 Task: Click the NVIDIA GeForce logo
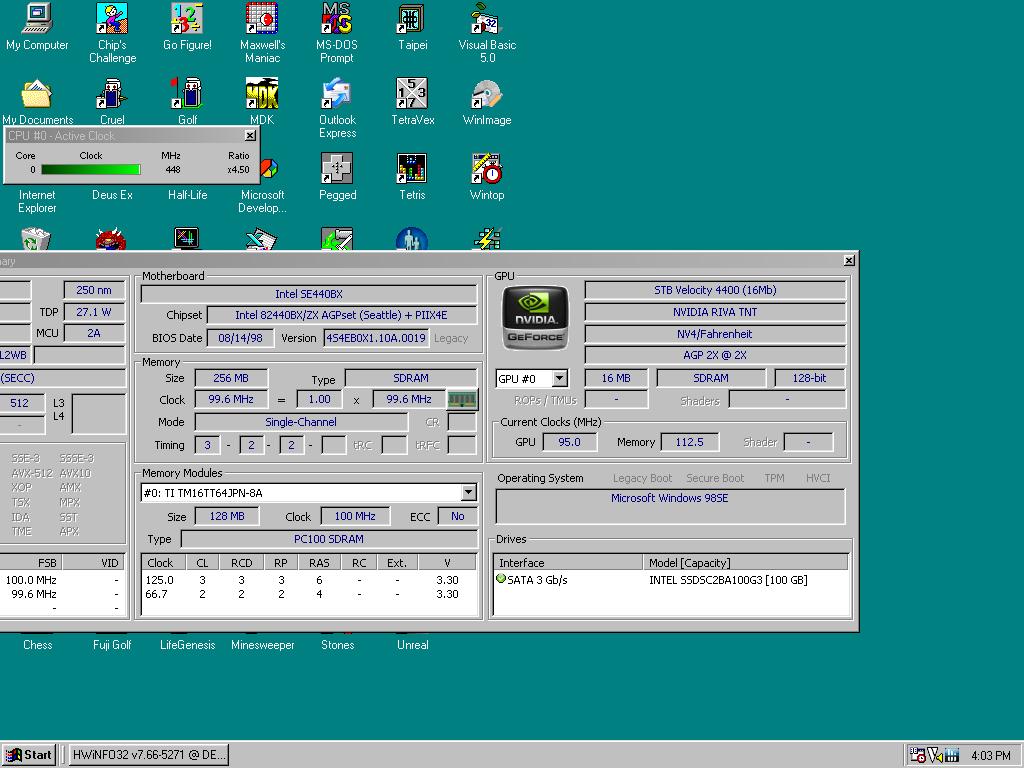535,318
